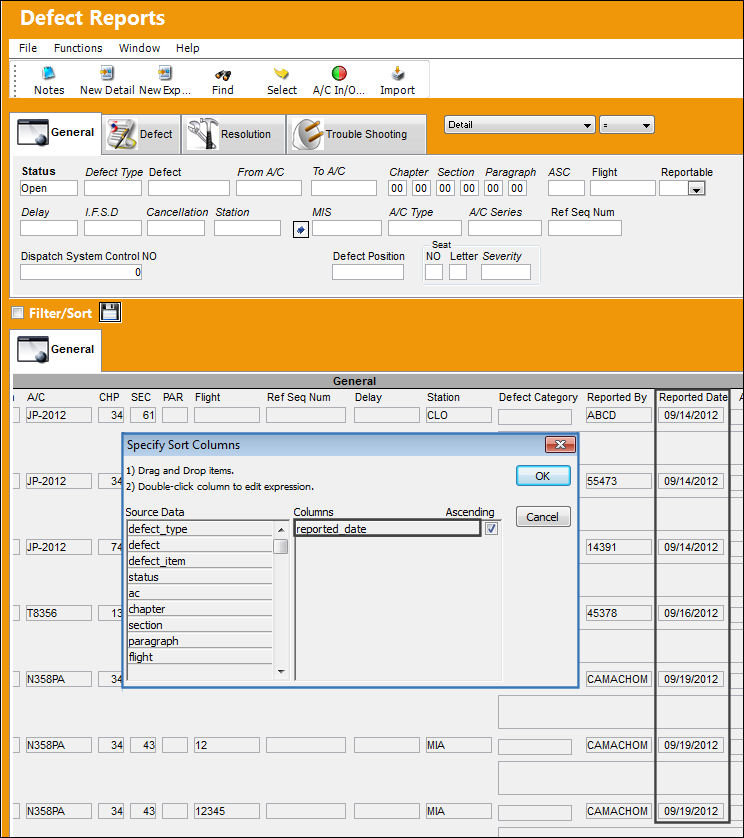Click the To A/C input field

pyautogui.click(x=344, y=188)
